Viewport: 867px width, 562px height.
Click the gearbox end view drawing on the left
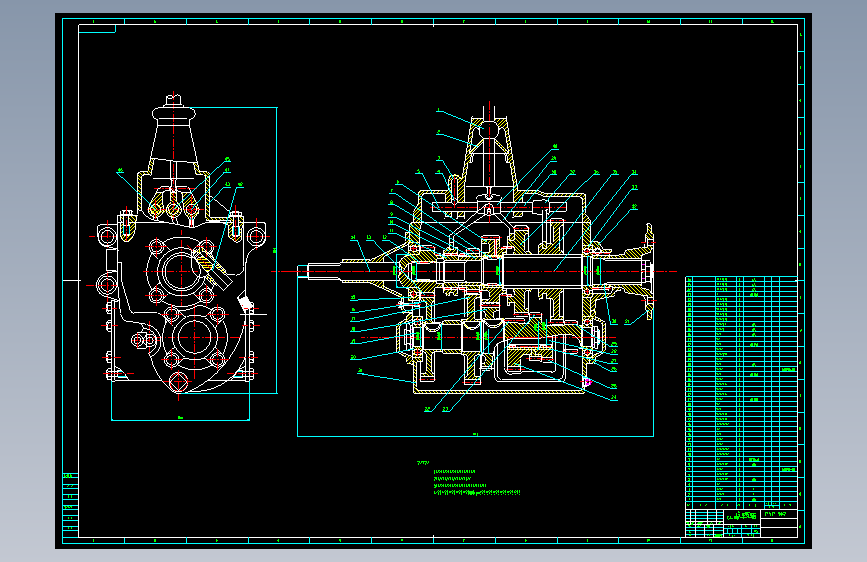coord(181,243)
